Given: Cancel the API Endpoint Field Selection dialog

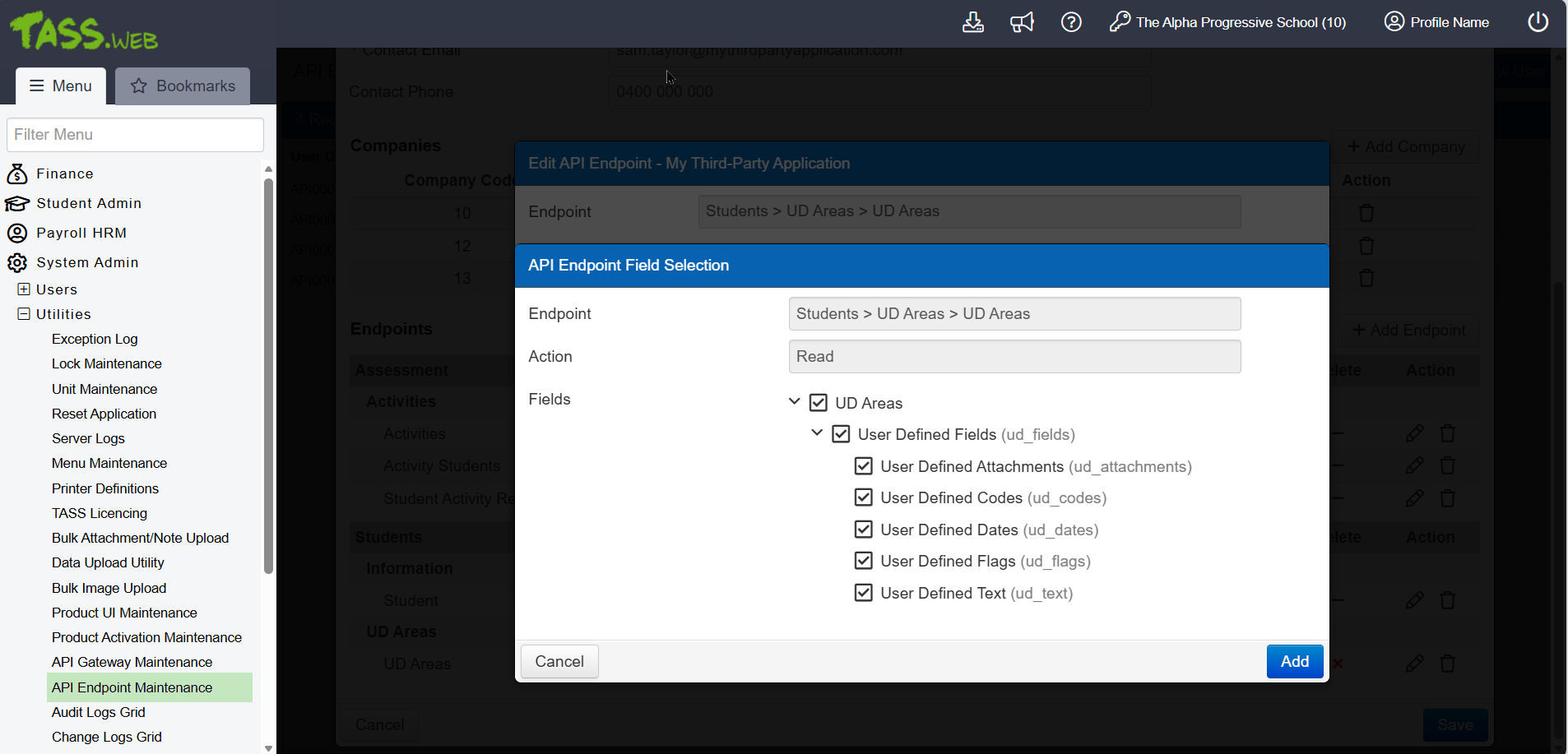Looking at the screenshot, I should pos(559,661).
